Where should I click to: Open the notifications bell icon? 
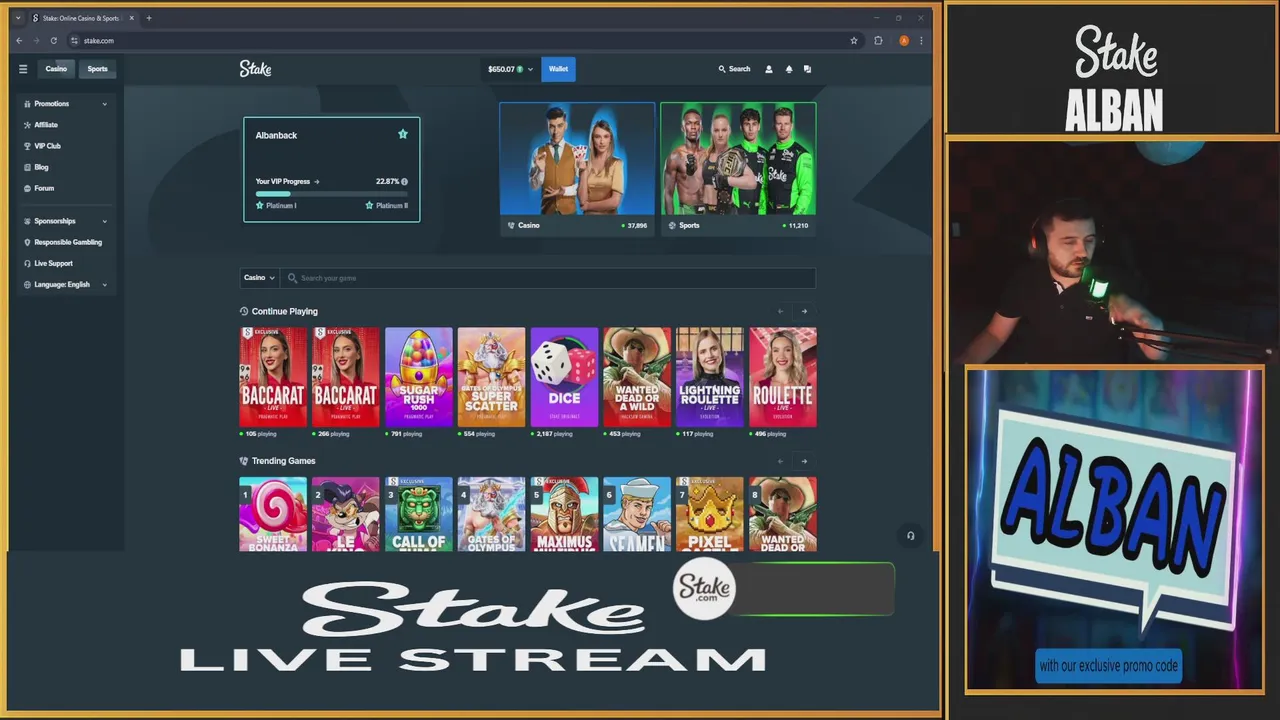pyautogui.click(x=788, y=69)
